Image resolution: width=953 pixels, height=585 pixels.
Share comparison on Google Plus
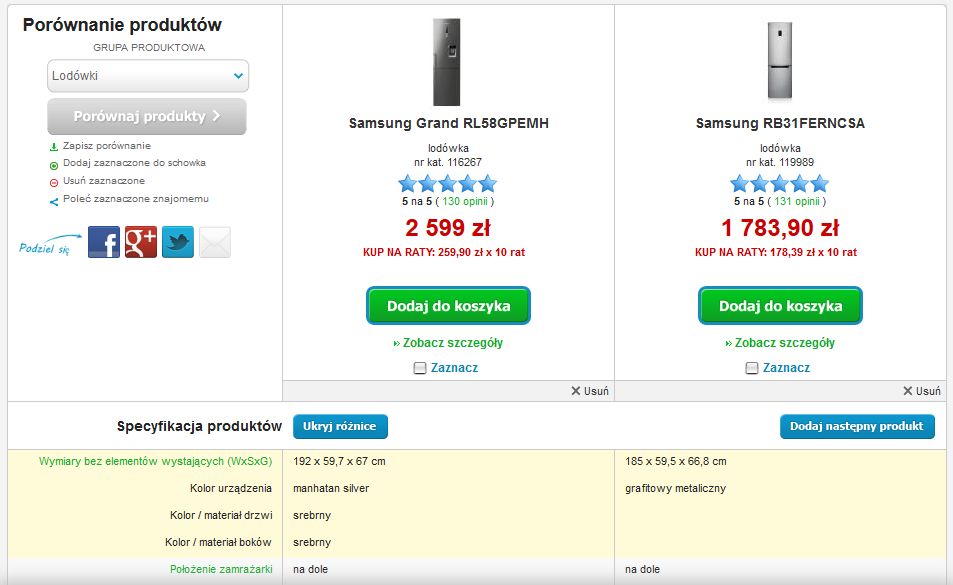[x=141, y=242]
